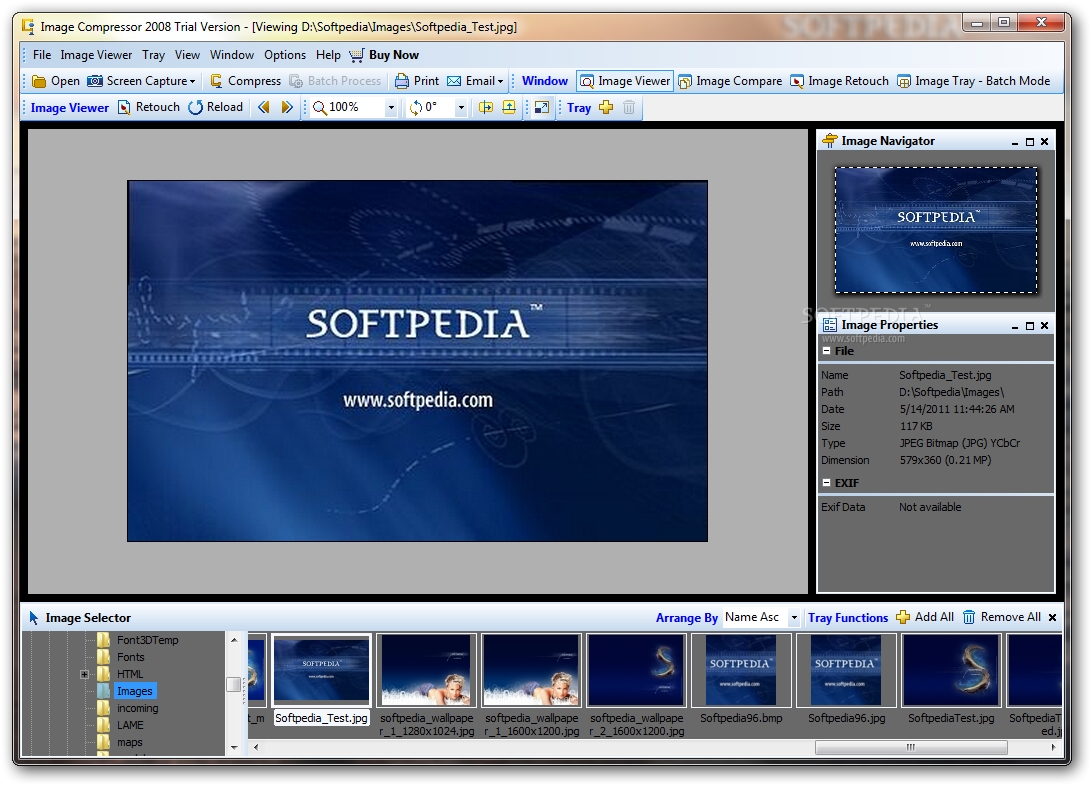Select the softpedia_wallpaper_2_1600x1200.jpg thumbnail
1092x786 pixels.
(x=637, y=670)
